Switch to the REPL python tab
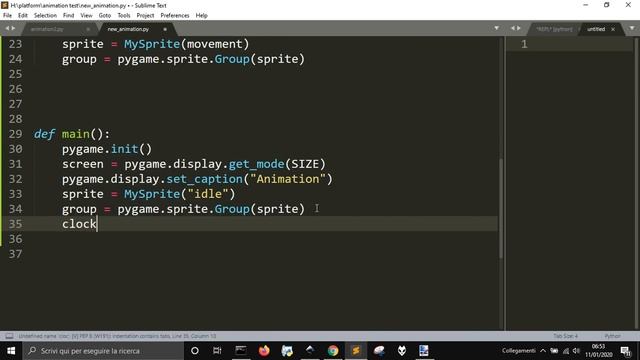Viewport: 640px width, 360px height. pyautogui.click(x=554, y=29)
